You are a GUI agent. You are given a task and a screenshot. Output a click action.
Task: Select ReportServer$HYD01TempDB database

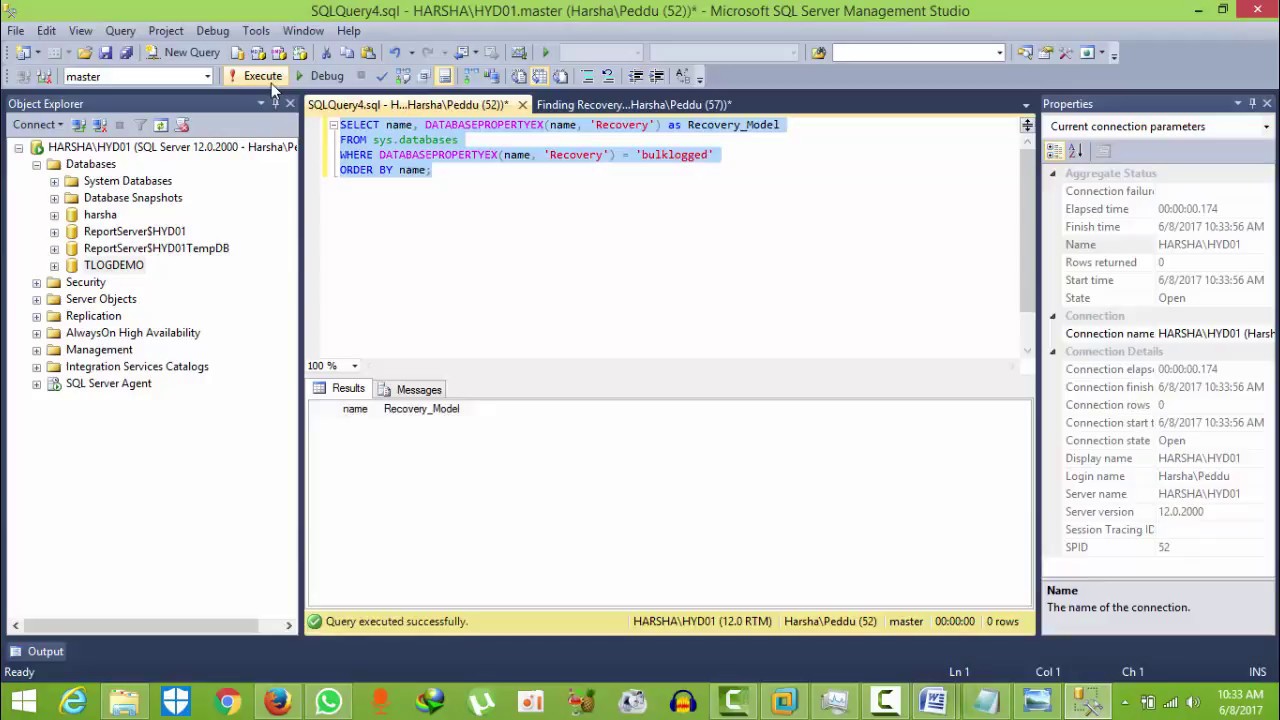pos(156,249)
